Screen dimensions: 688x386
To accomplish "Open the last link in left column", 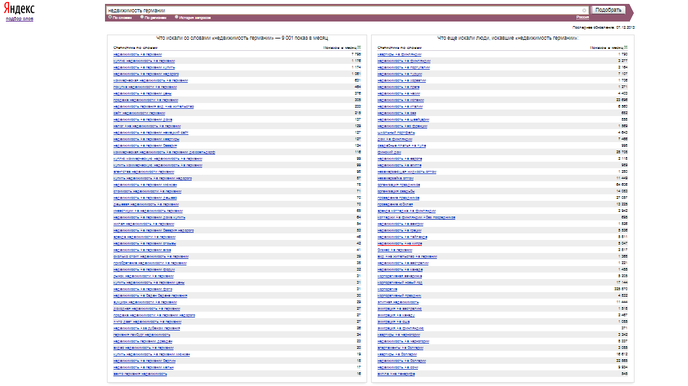I will 140,374.
